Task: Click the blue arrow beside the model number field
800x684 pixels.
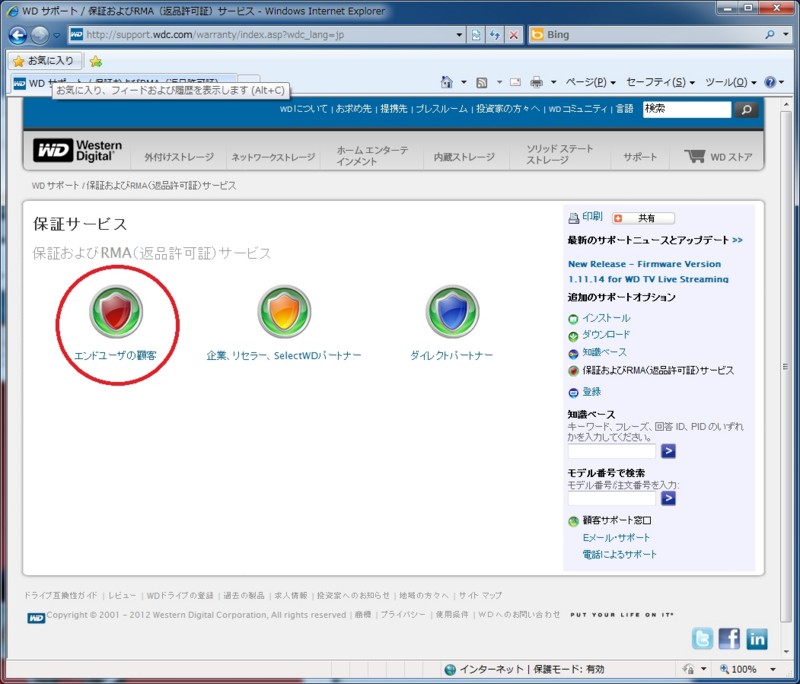Action: point(666,498)
